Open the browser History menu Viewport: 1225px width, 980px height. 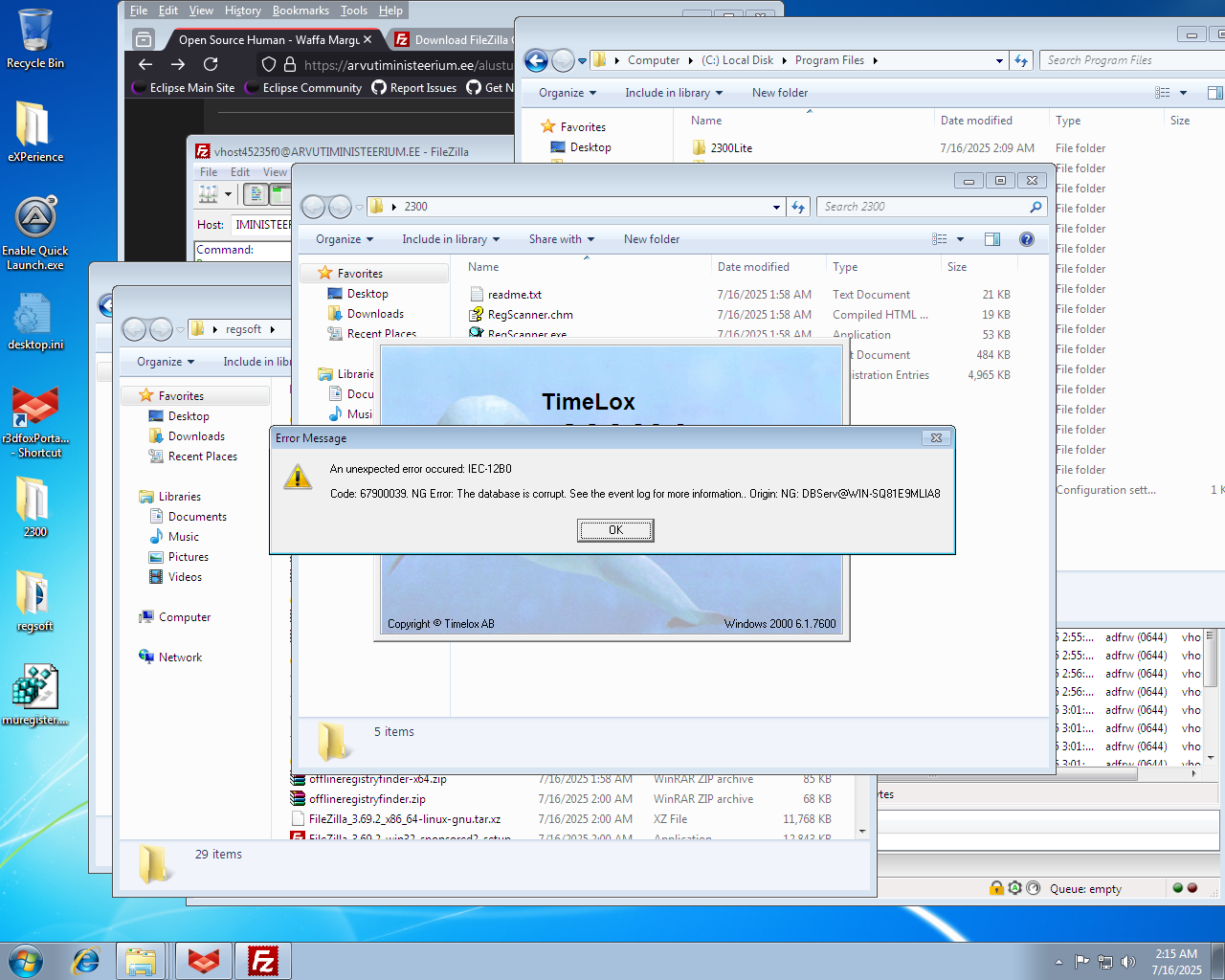tap(243, 11)
